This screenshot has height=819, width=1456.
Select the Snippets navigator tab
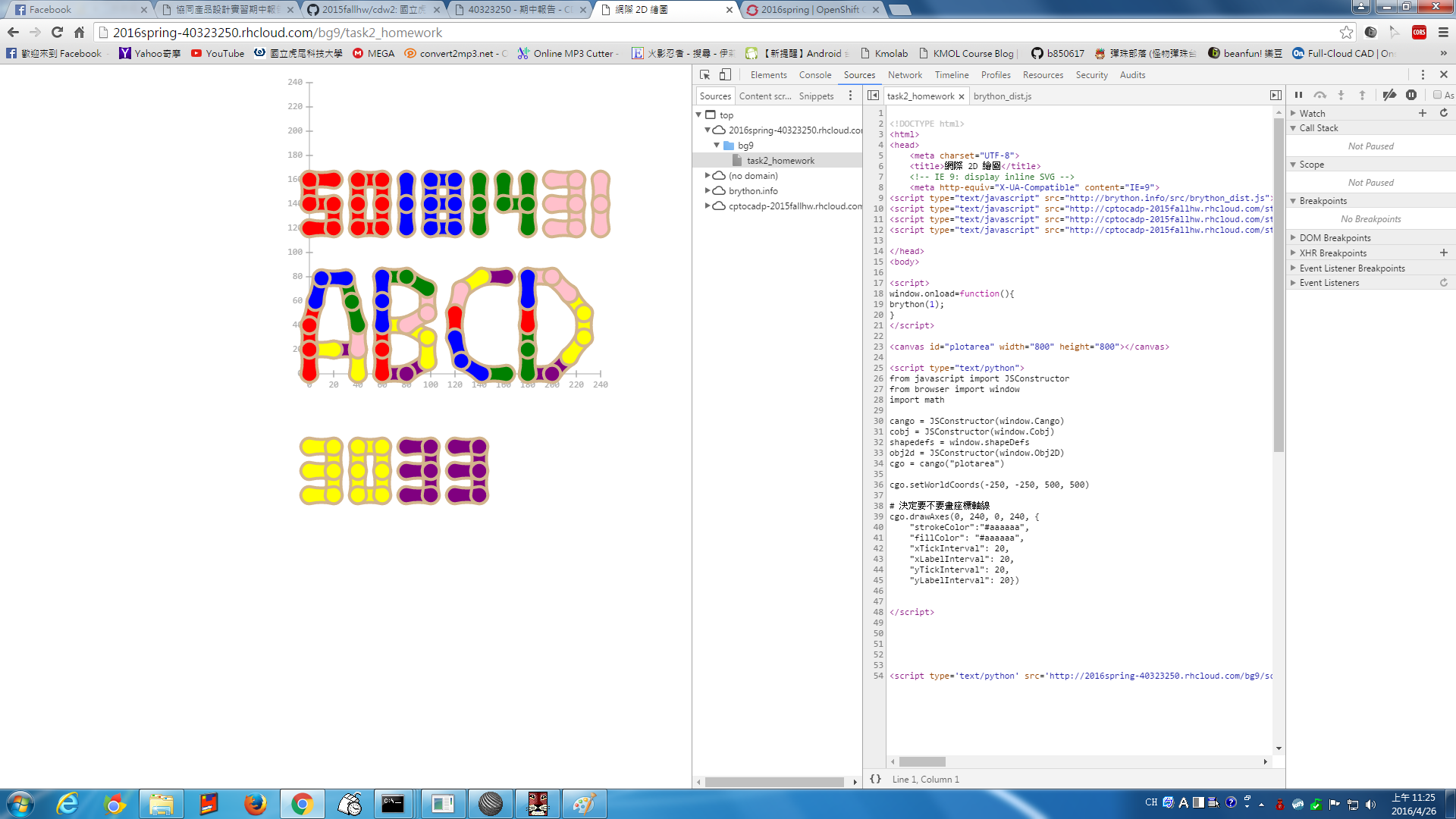coord(816,96)
